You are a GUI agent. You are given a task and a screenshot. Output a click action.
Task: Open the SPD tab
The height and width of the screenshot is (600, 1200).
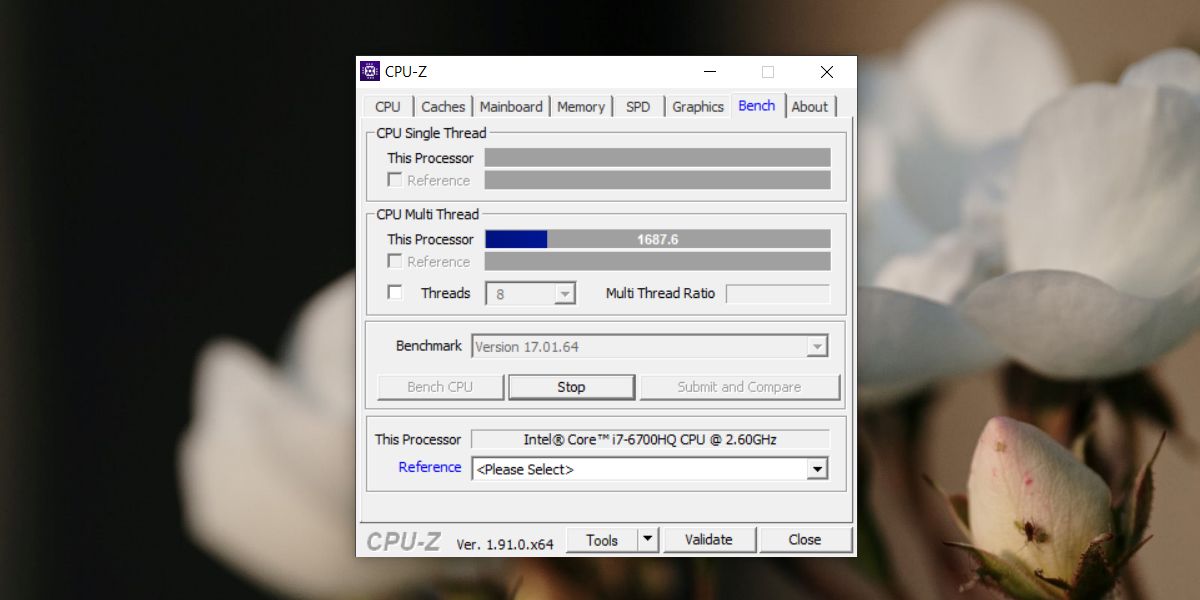[638, 107]
